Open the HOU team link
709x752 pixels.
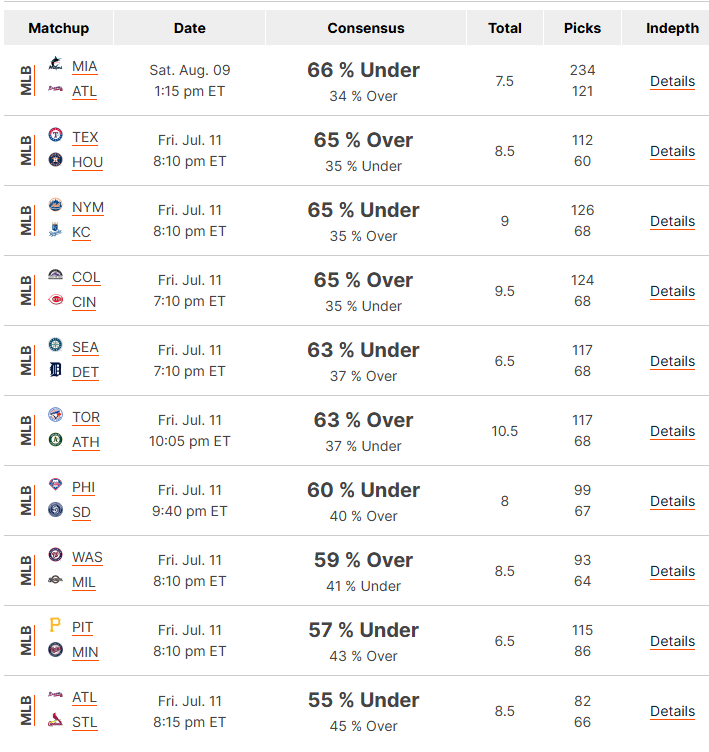click(x=87, y=162)
